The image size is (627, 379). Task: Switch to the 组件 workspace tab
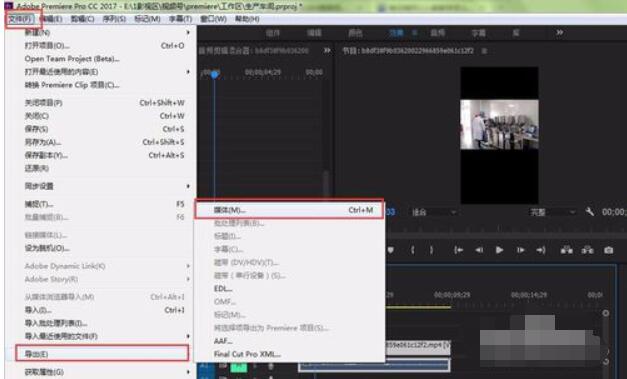click(273, 33)
